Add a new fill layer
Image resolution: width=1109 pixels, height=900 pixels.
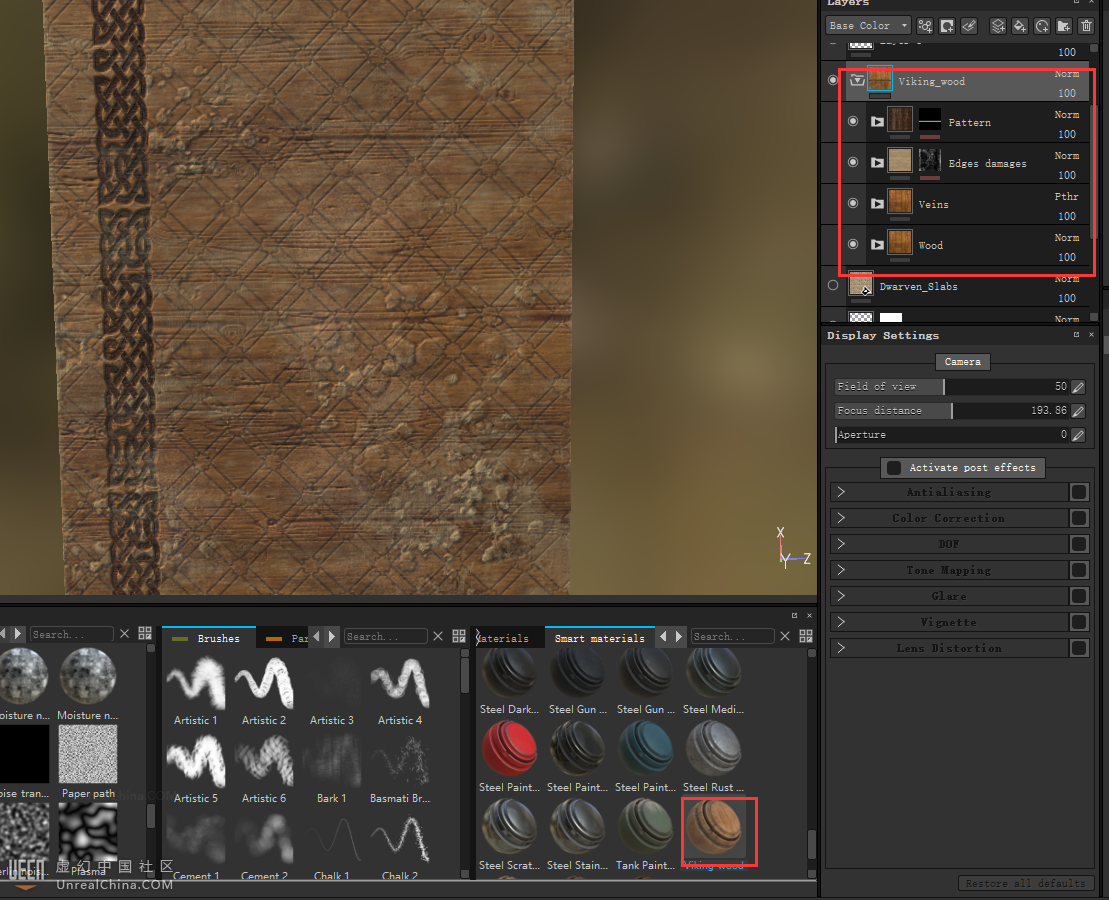(1020, 26)
